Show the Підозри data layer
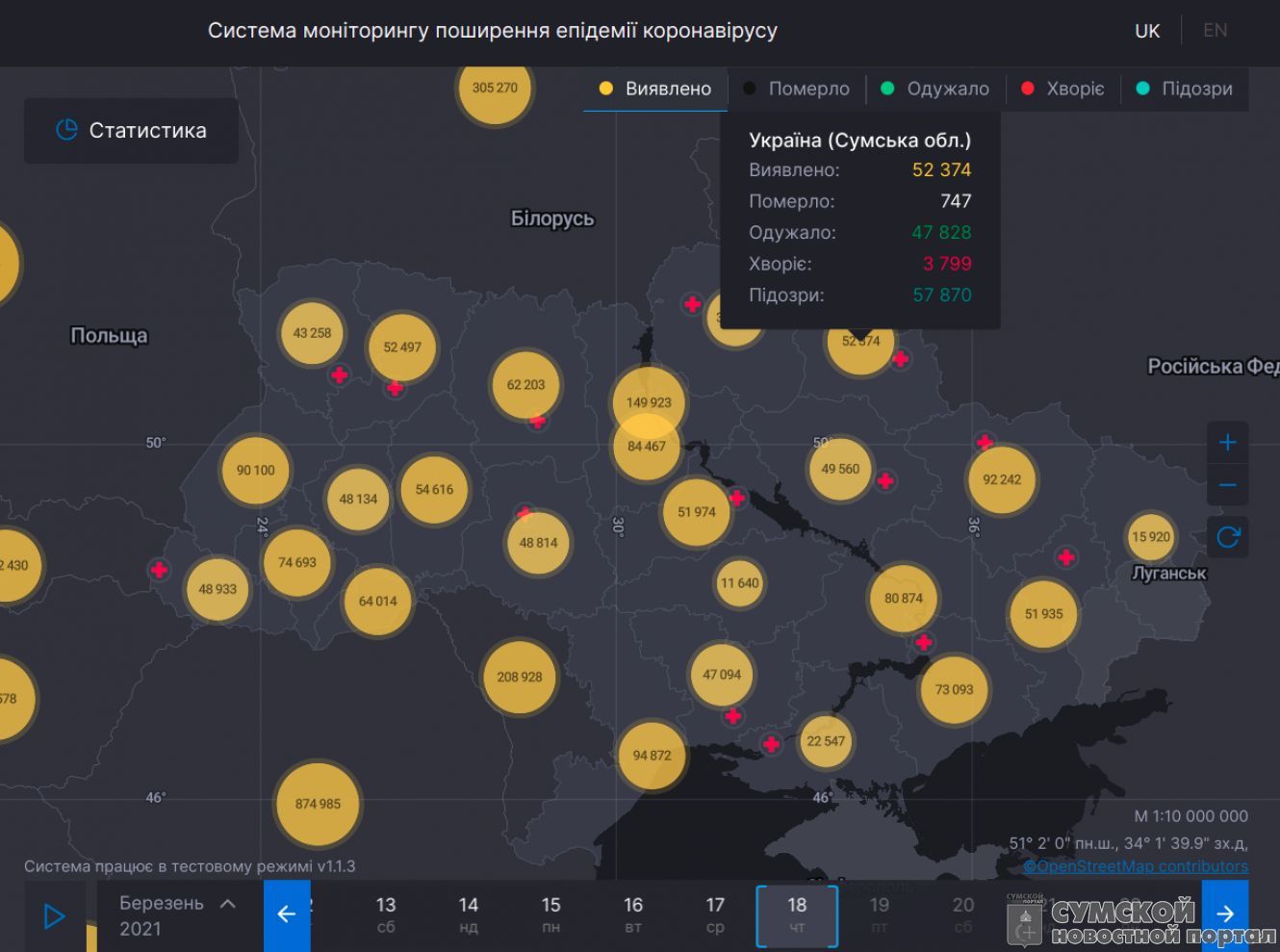The image size is (1280, 952). [x=1185, y=89]
